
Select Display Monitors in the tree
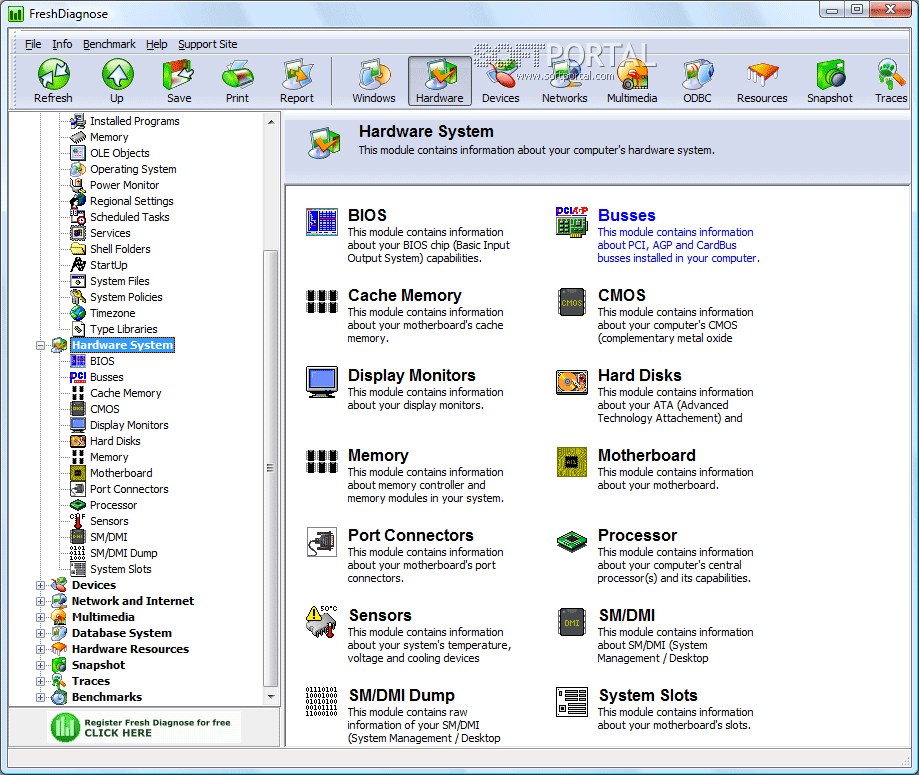[x=129, y=426]
